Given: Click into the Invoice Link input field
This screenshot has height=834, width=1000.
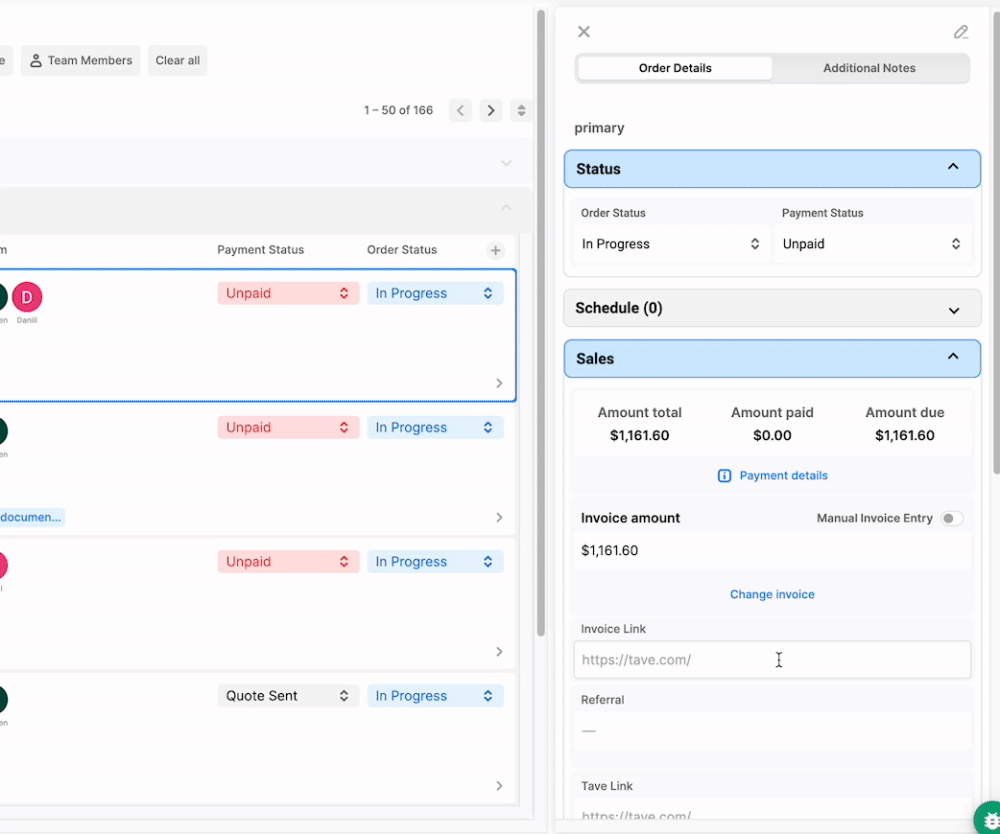Looking at the screenshot, I should click(772, 660).
